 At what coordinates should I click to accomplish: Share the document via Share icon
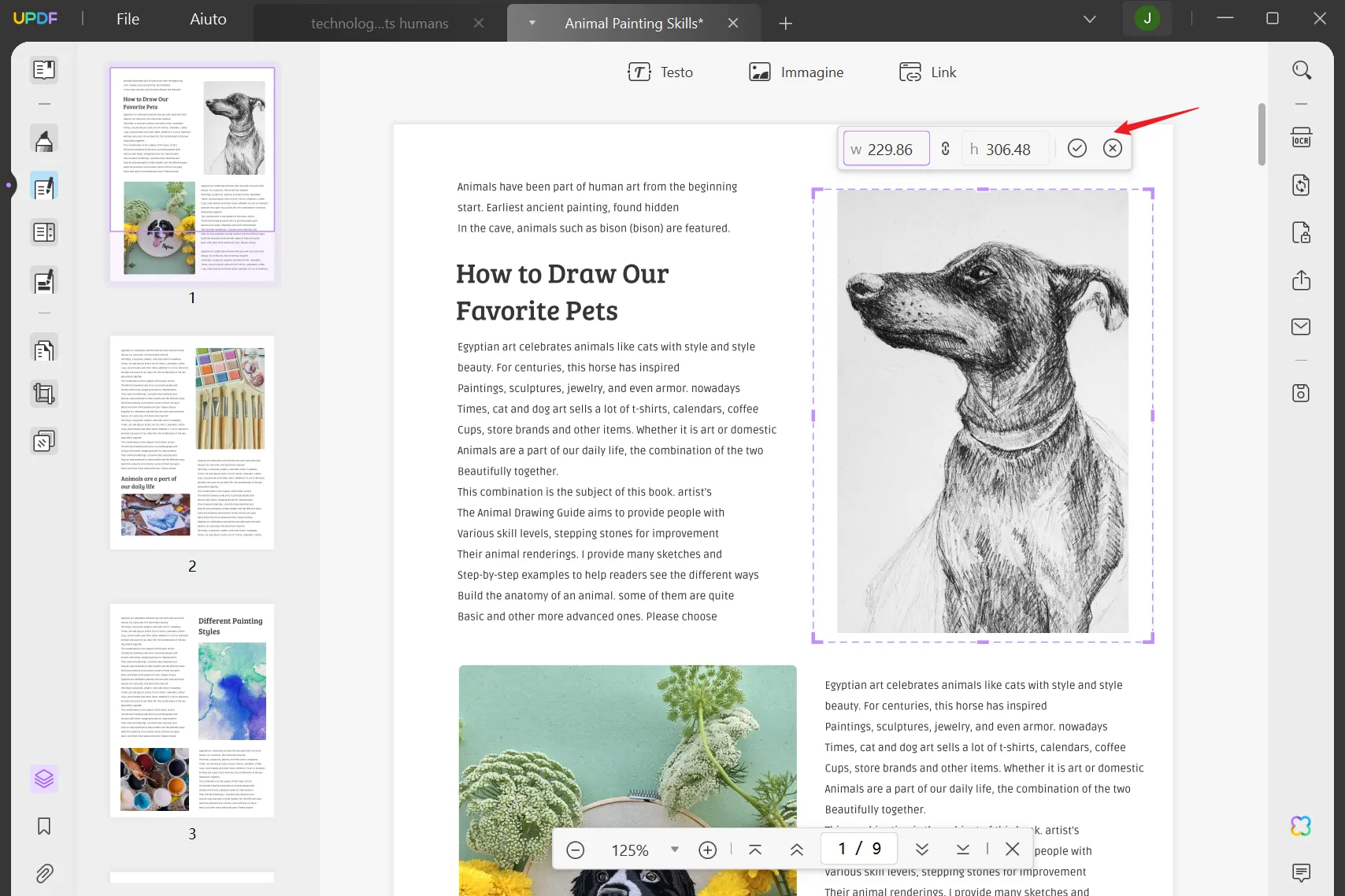pos(1302,280)
